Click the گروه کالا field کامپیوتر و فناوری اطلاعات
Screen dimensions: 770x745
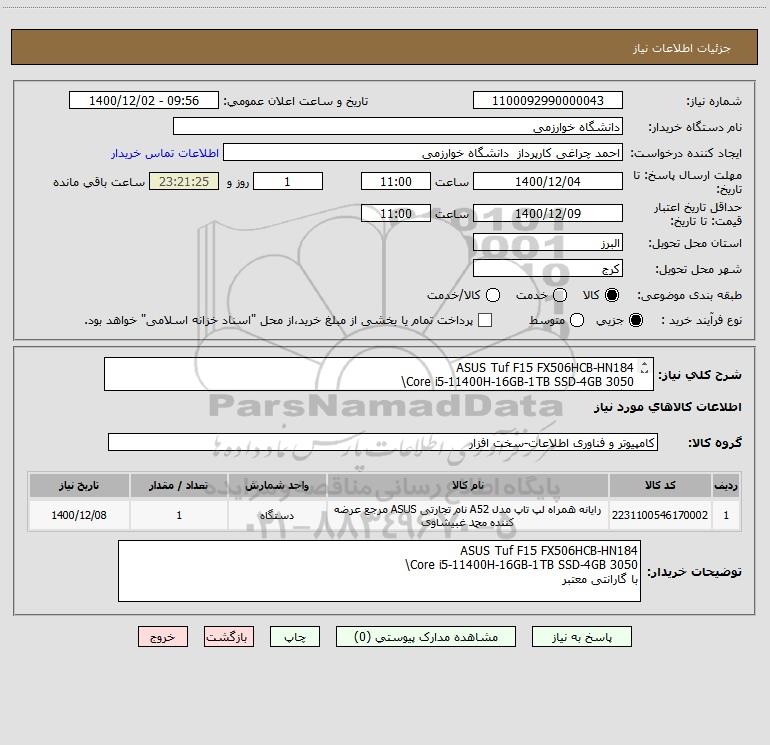pos(383,442)
